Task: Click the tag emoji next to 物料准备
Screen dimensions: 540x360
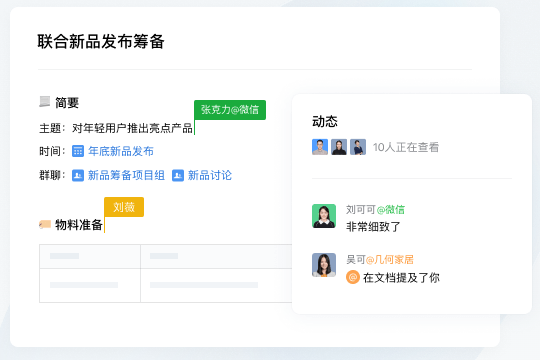Action: tap(45, 225)
